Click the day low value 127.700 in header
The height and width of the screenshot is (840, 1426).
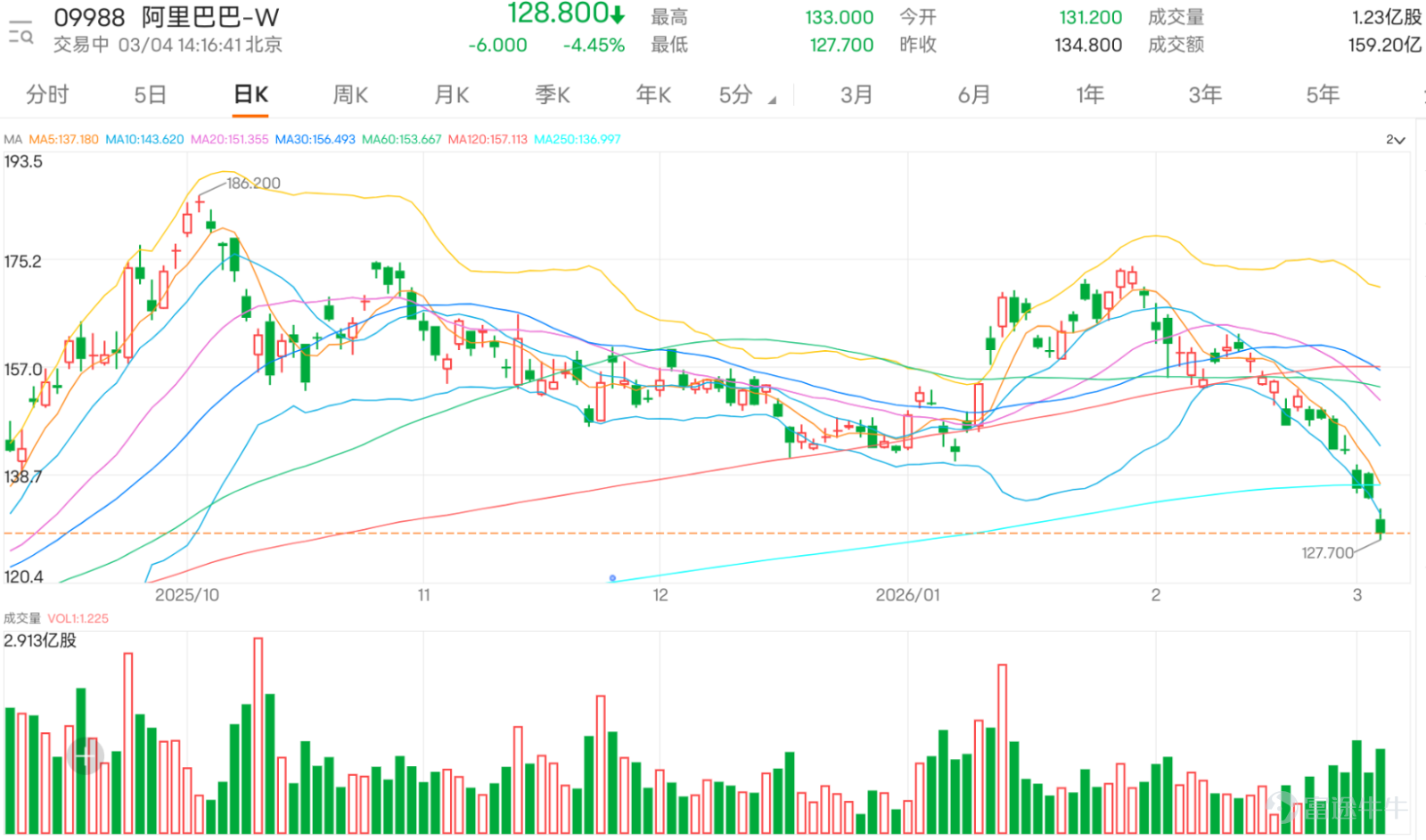click(x=841, y=45)
